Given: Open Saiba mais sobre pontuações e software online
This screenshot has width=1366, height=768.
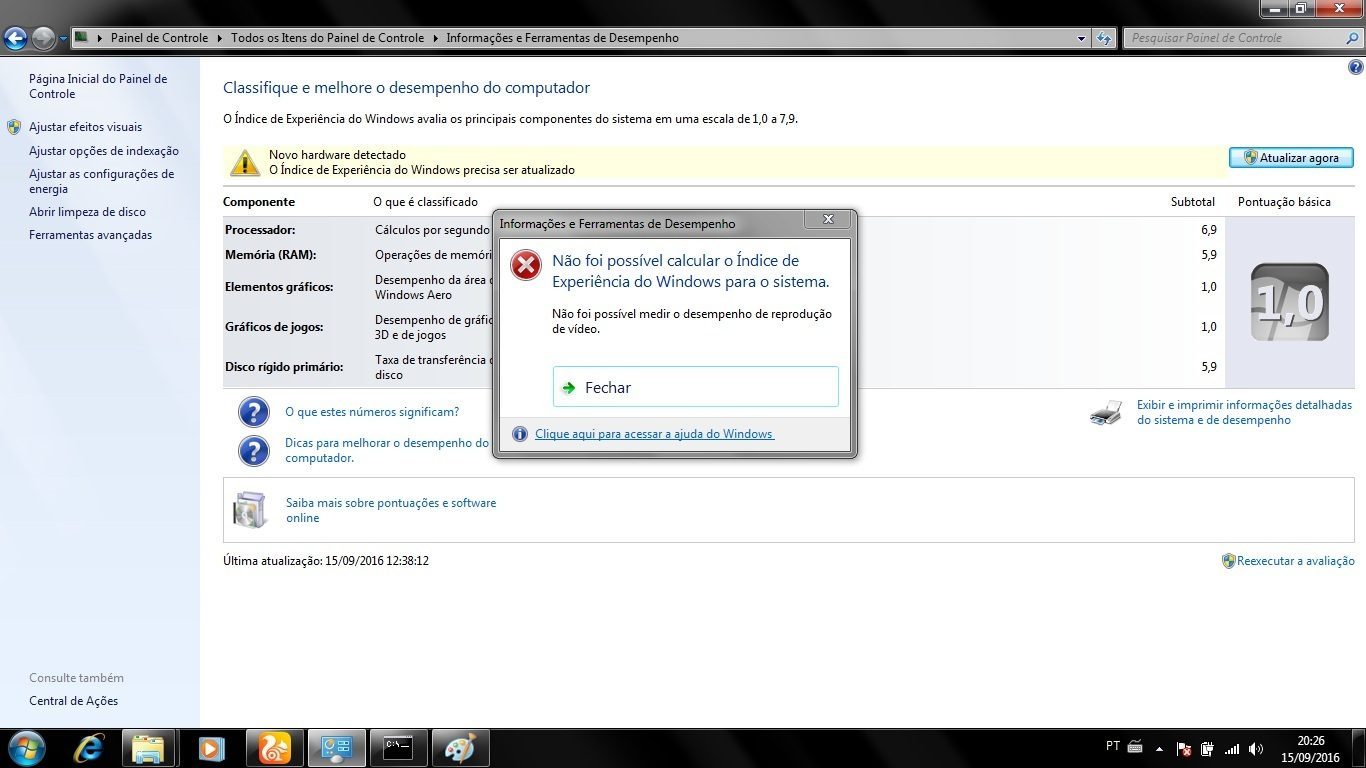Looking at the screenshot, I should pos(391,510).
